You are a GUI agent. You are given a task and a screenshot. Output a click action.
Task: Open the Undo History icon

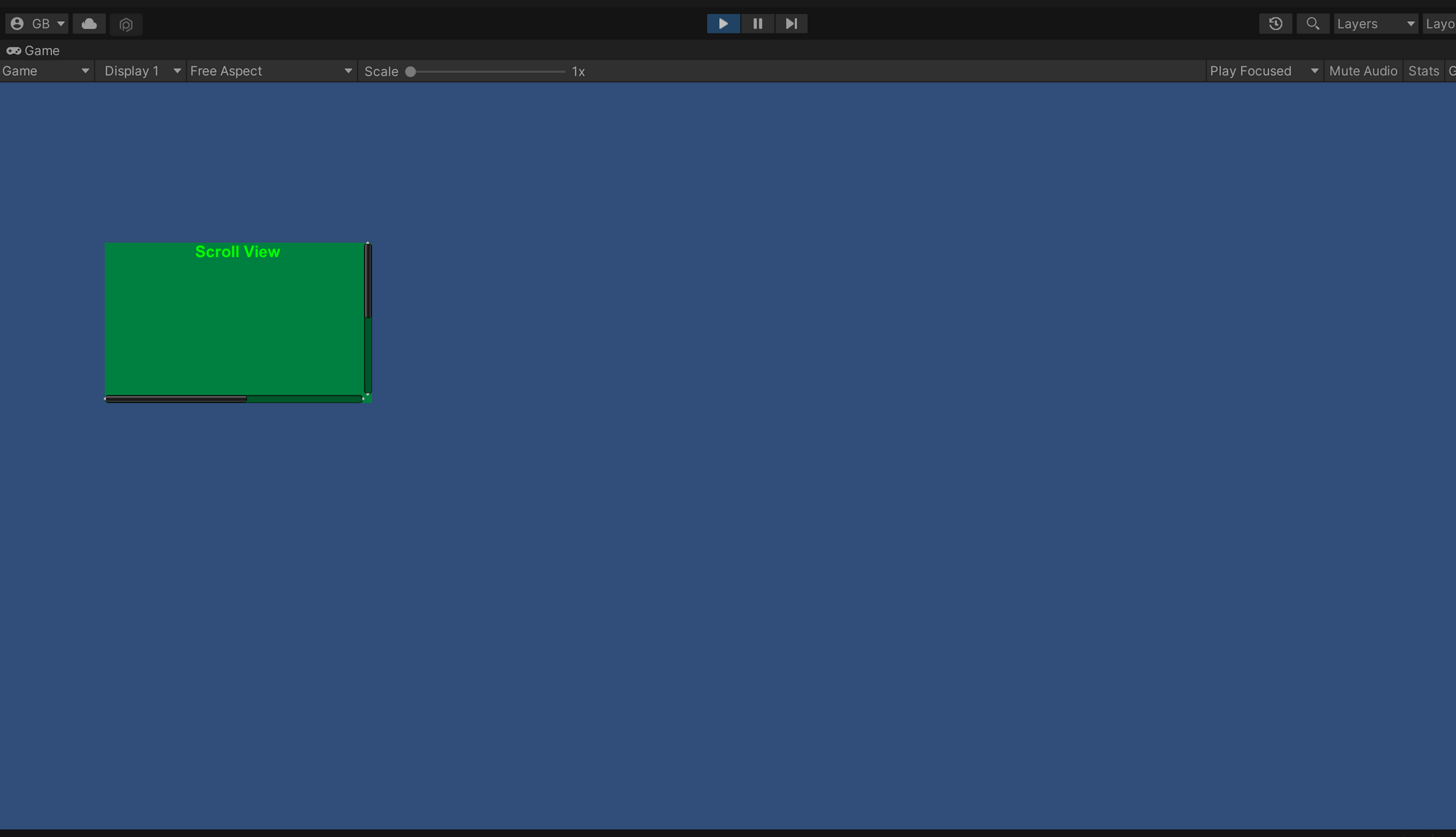(x=1275, y=24)
